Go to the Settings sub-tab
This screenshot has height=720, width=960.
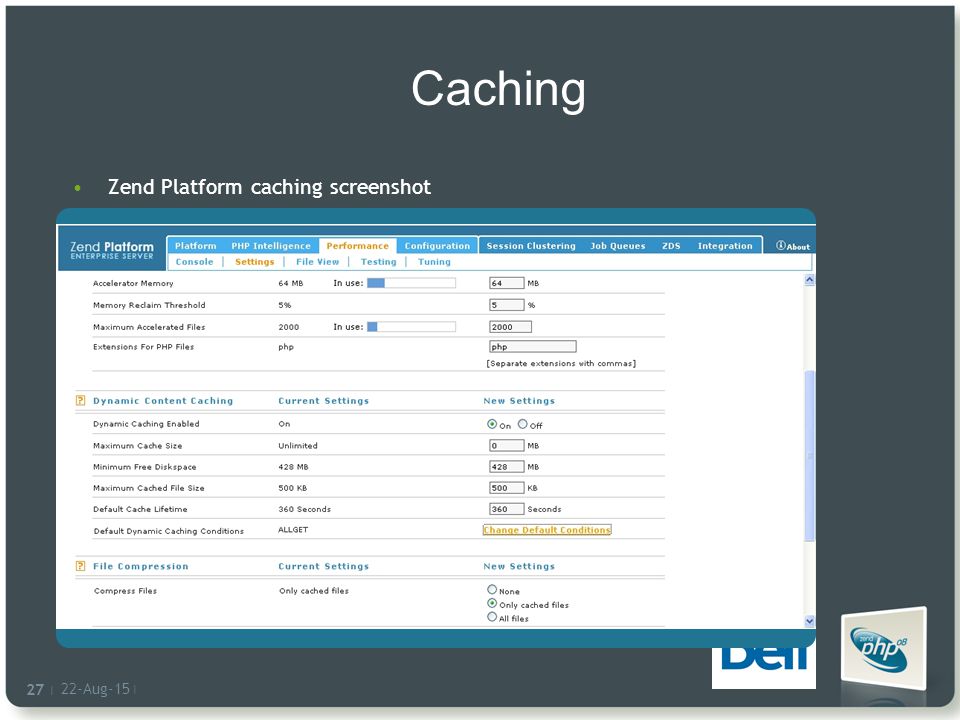254,261
